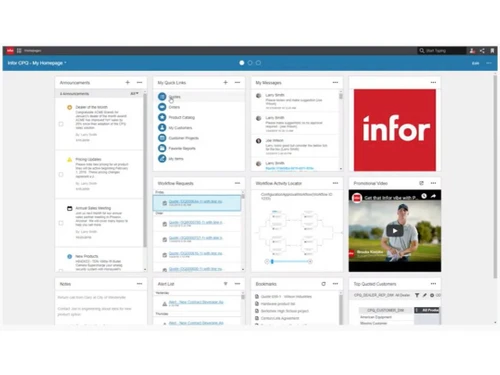500x375 pixels.
Task: Open the Bookmarks widget more menu
Action: (x=335, y=284)
